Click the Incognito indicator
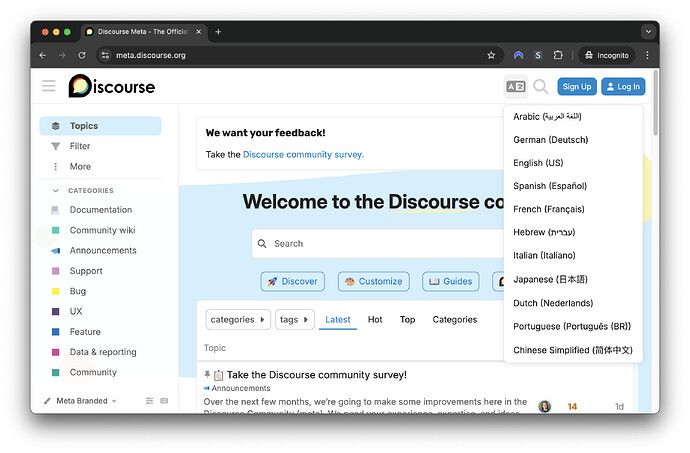Screen dimensions: 690x453 coord(607,55)
